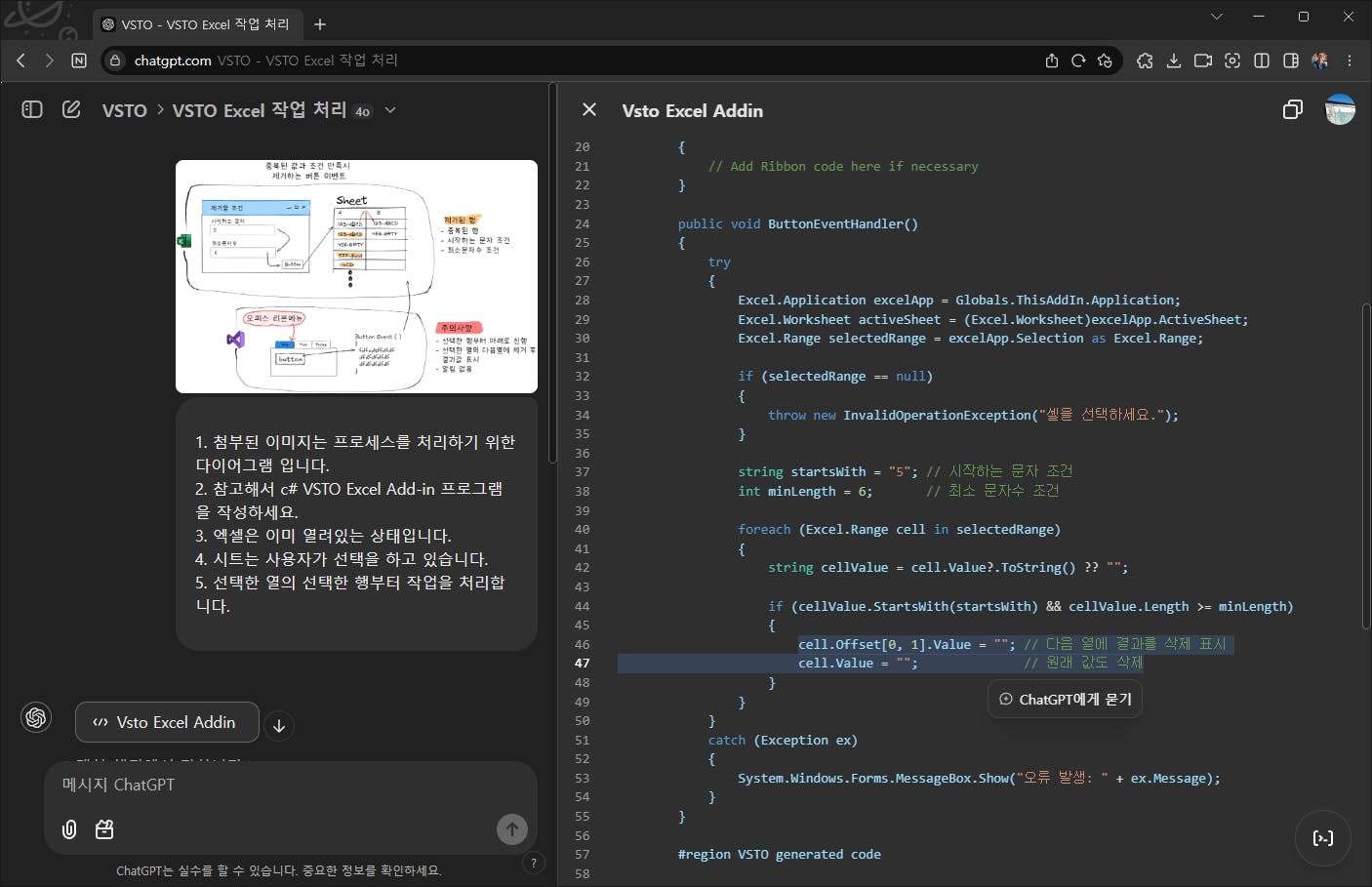Open the floating code tools button
This screenshot has width=1372, height=887.
click(1323, 838)
